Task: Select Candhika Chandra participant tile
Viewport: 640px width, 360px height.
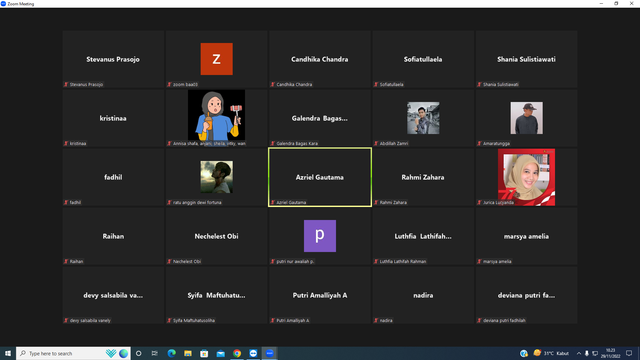Action: pos(320,59)
